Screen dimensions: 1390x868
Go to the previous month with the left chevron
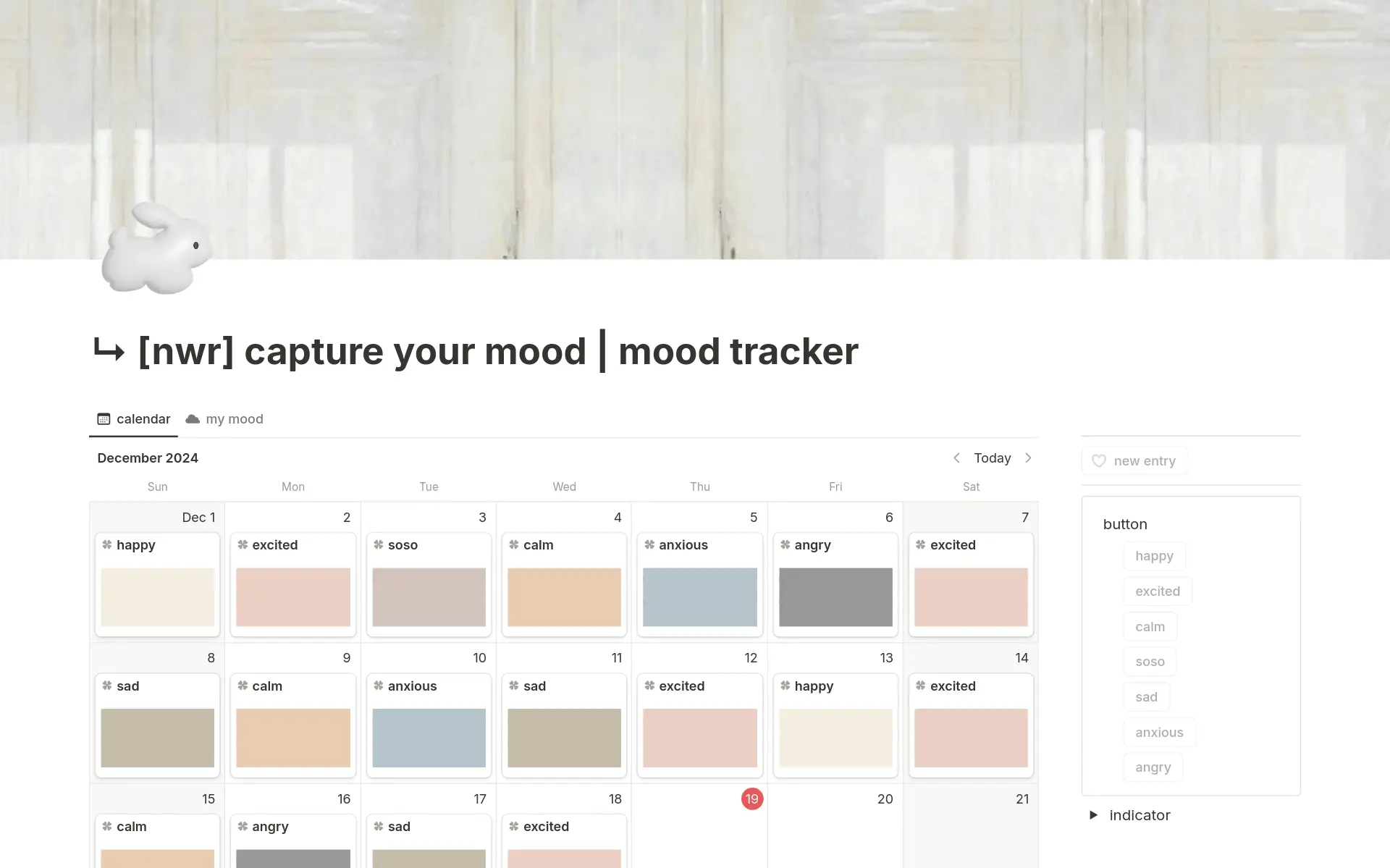956,458
